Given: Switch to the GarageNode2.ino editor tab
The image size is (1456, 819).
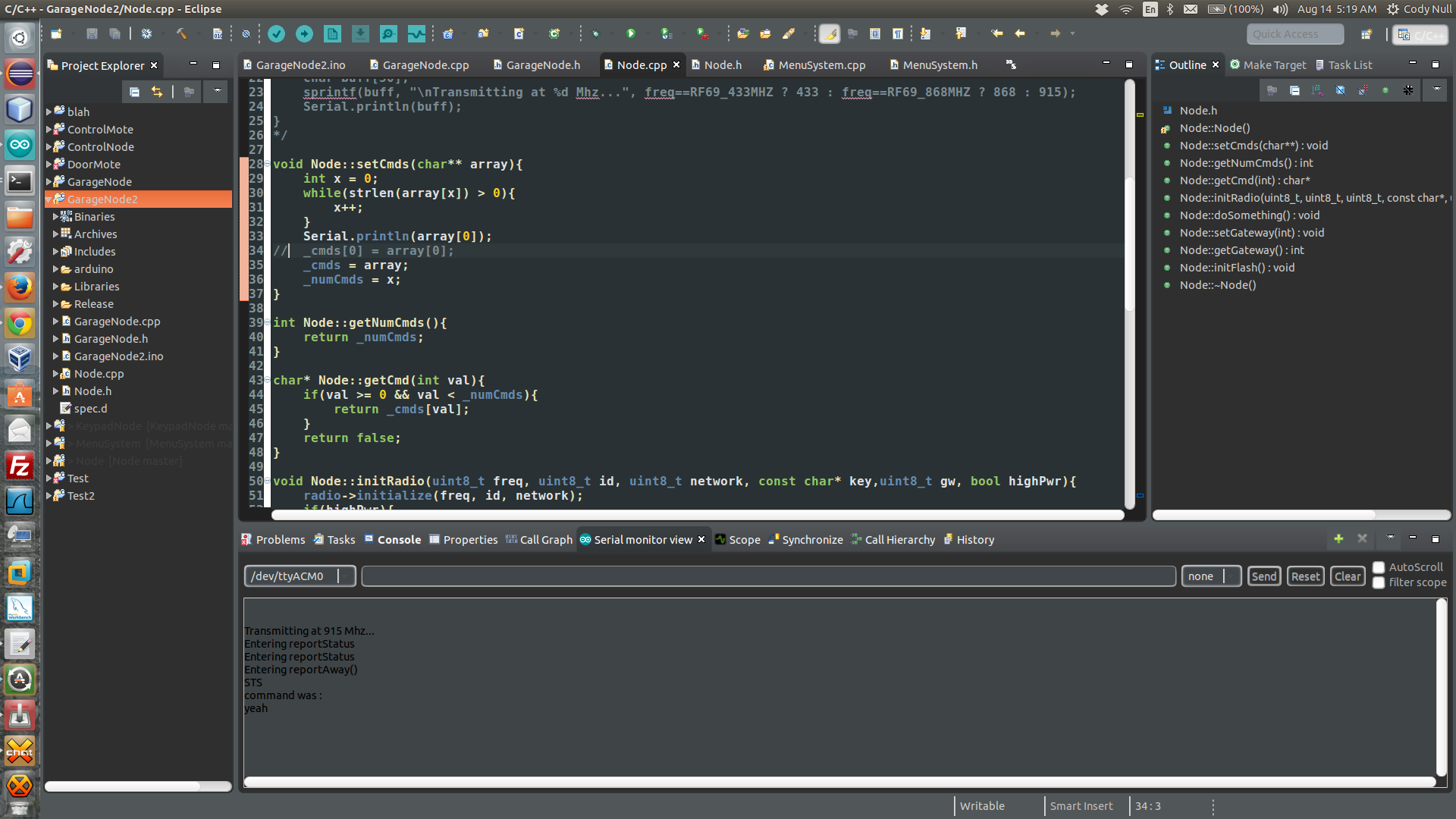Looking at the screenshot, I should point(293,65).
